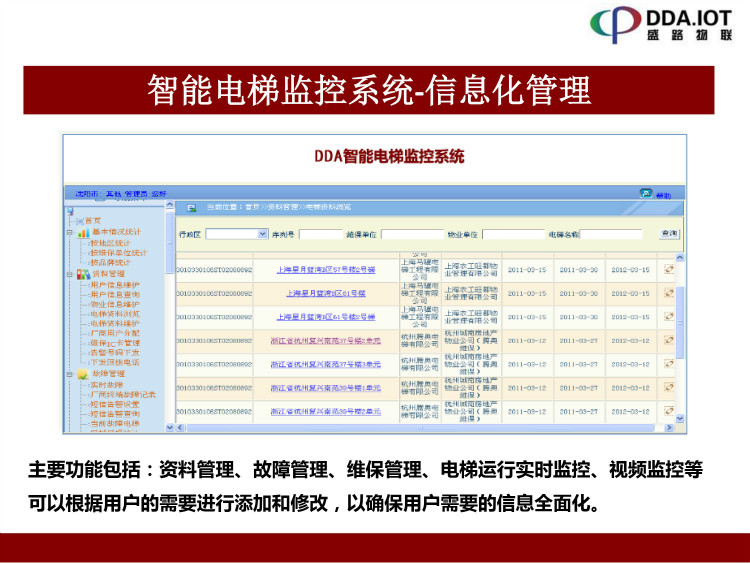Open 厂商用户分配 in the tree
The image size is (750, 563).
click(115, 333)
